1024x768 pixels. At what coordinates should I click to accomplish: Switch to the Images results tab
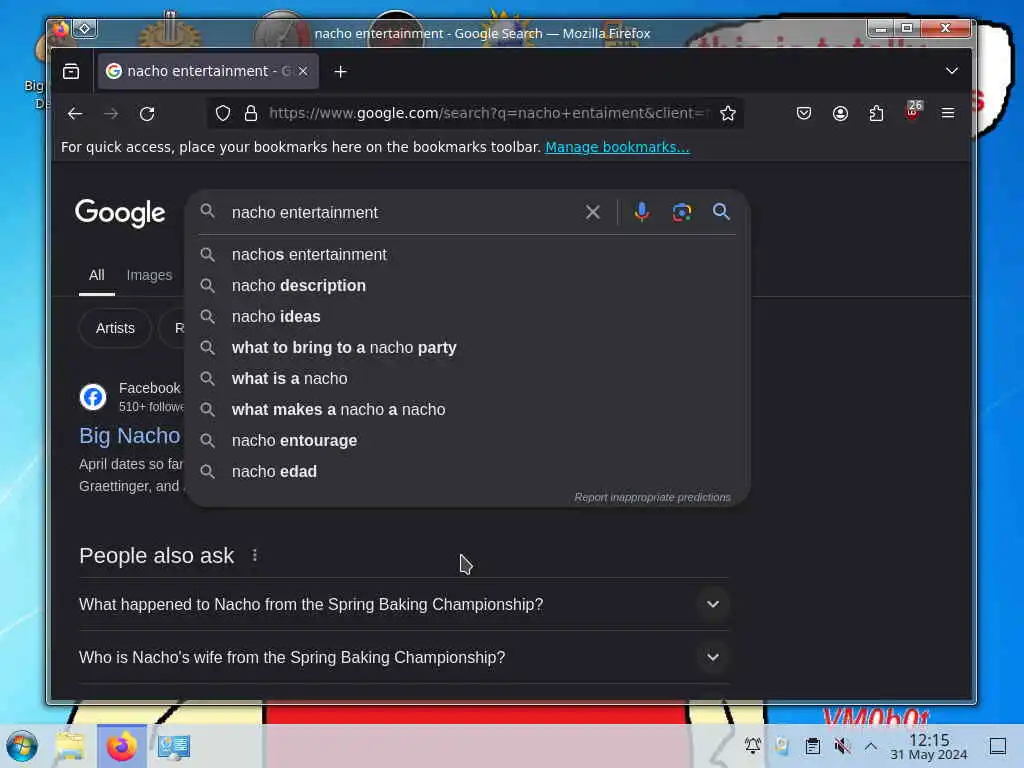click(x=149, y=275)
